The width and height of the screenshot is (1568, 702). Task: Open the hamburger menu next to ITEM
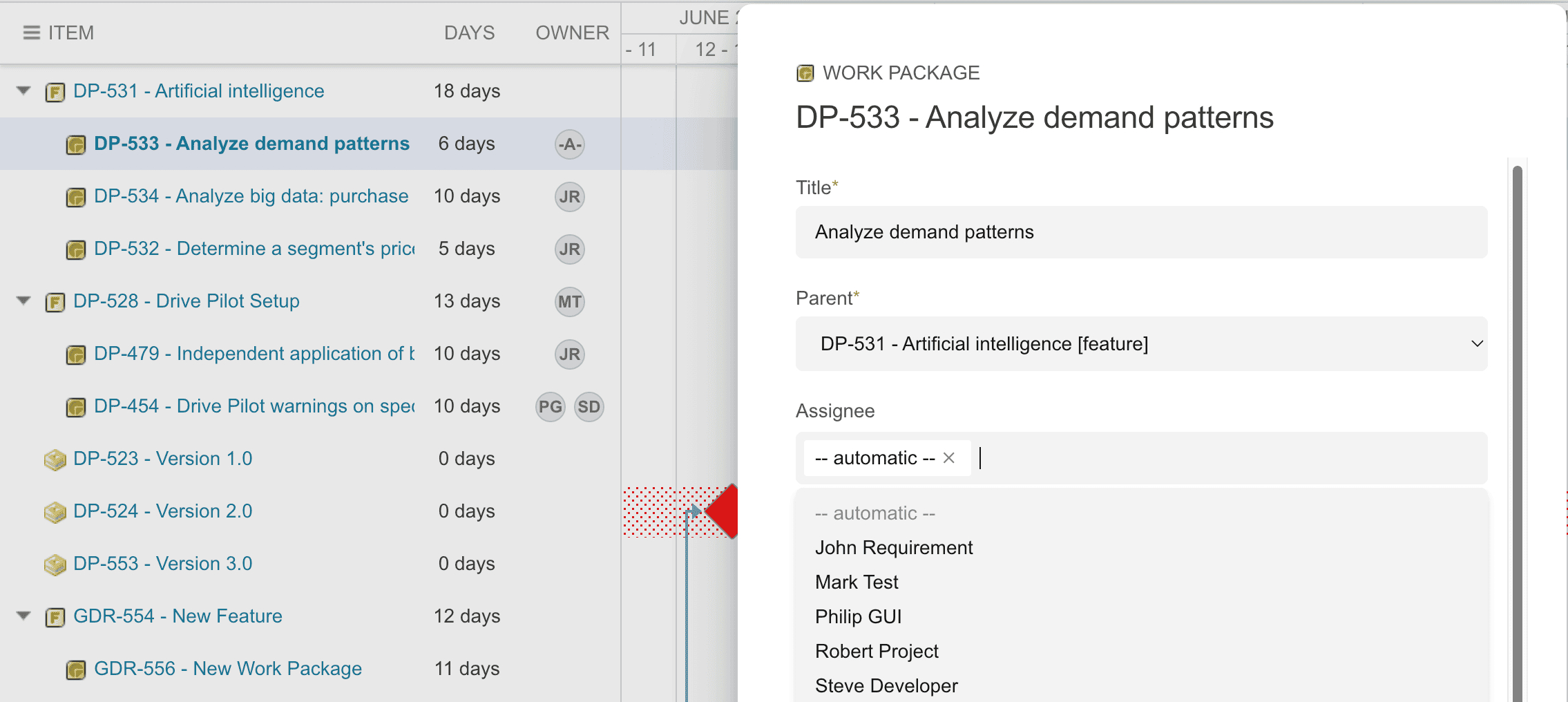31,32
